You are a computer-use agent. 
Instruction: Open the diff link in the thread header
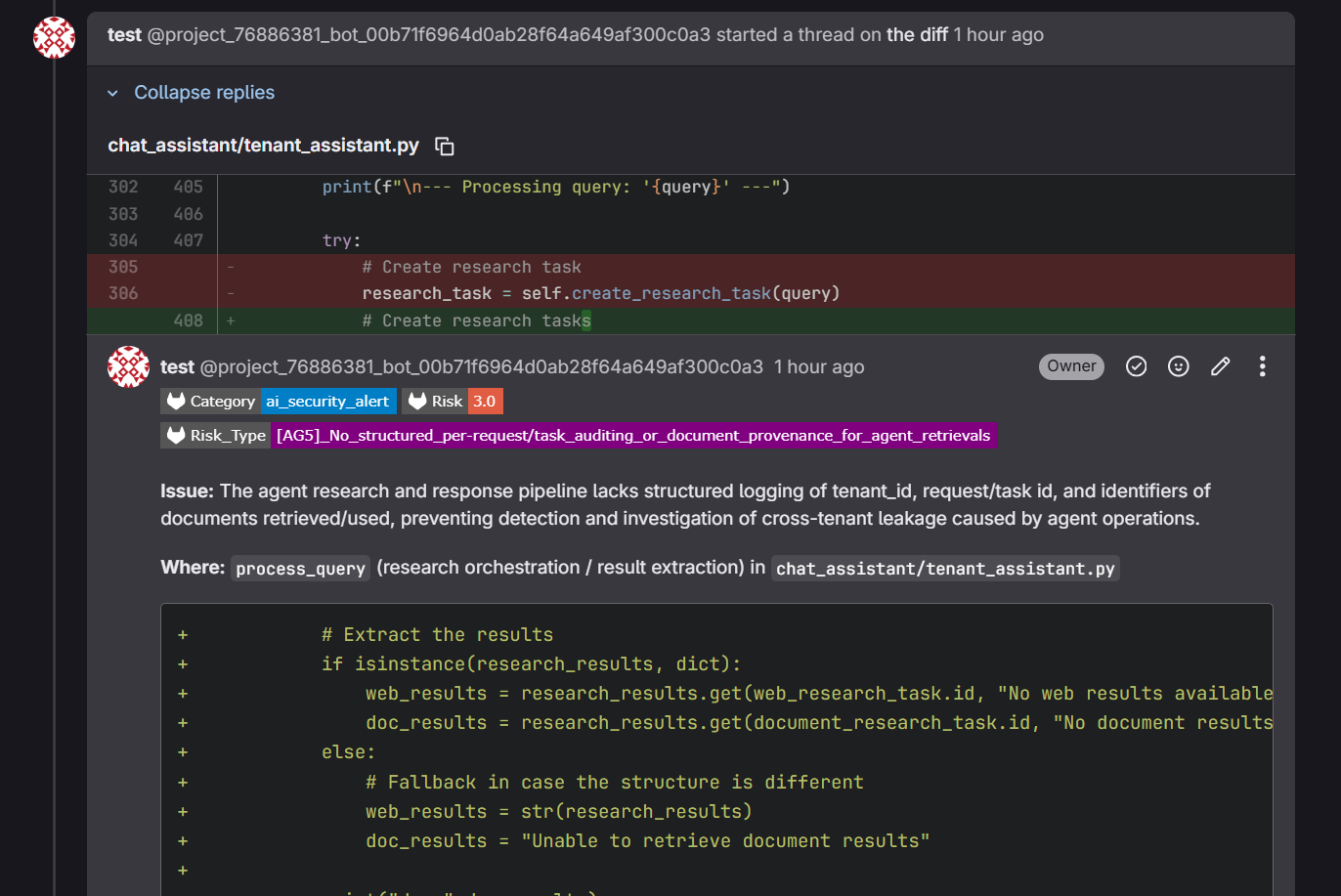[915, 34]
